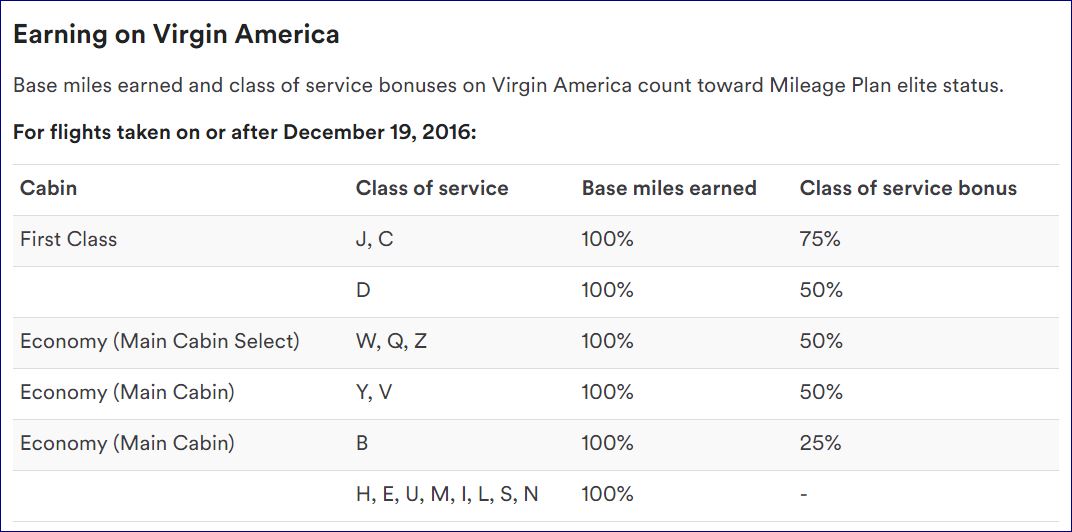This screenshot has height=532, width=1072.
Task: Click the "W, Q, Z" class cell
Action: coord(391,341)
